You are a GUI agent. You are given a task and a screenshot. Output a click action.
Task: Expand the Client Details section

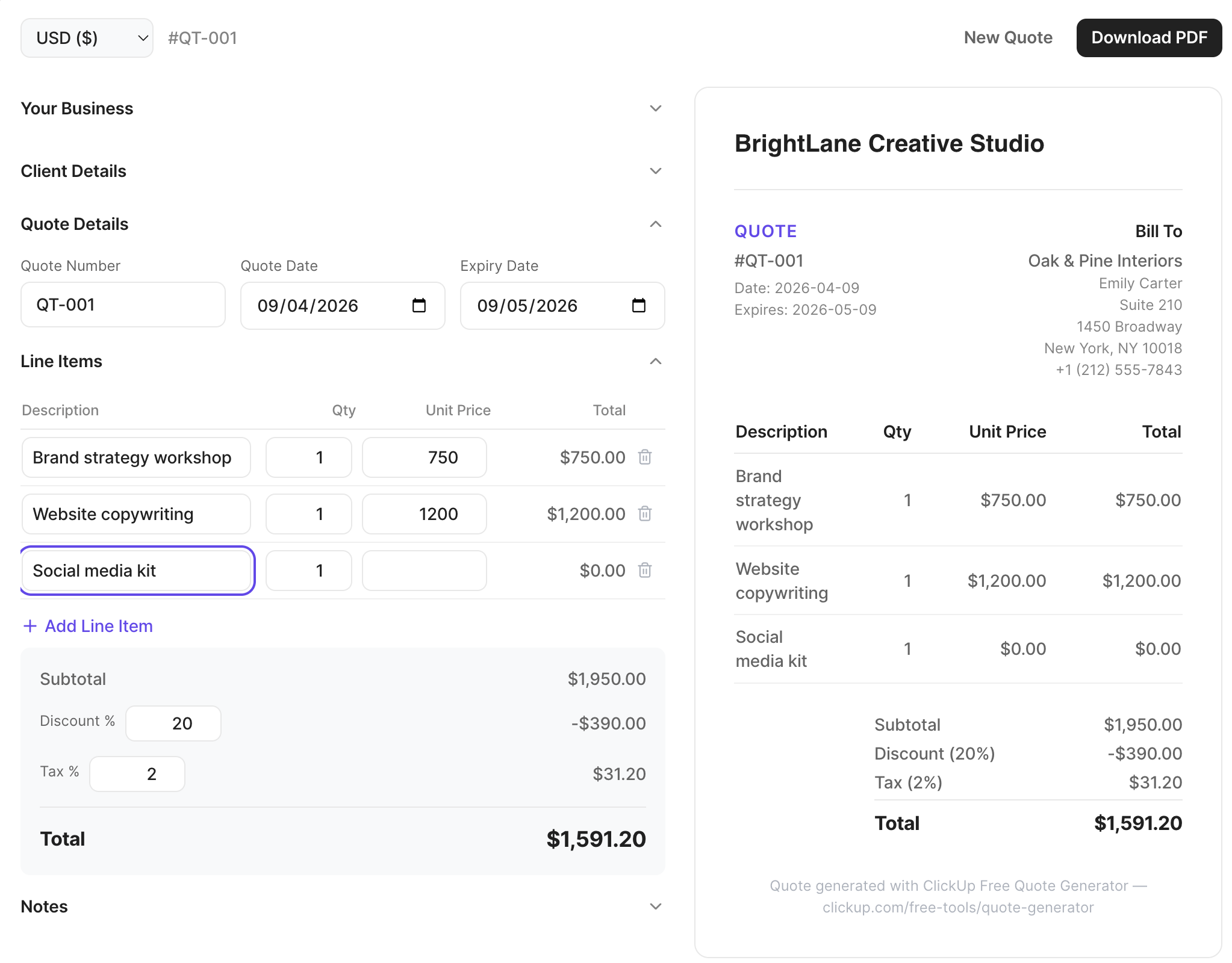655,171
